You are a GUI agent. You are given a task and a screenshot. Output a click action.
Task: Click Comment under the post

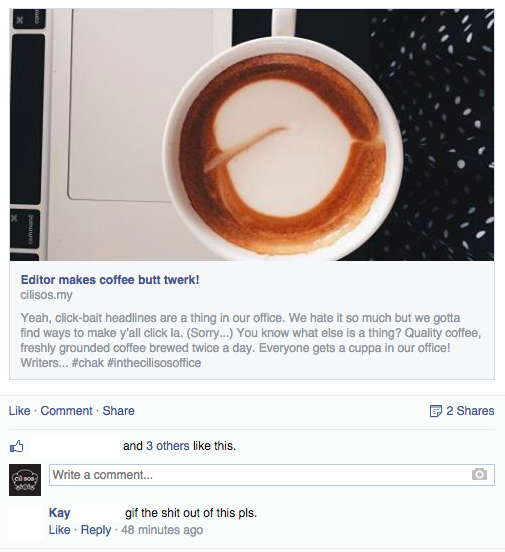point(66,411)
